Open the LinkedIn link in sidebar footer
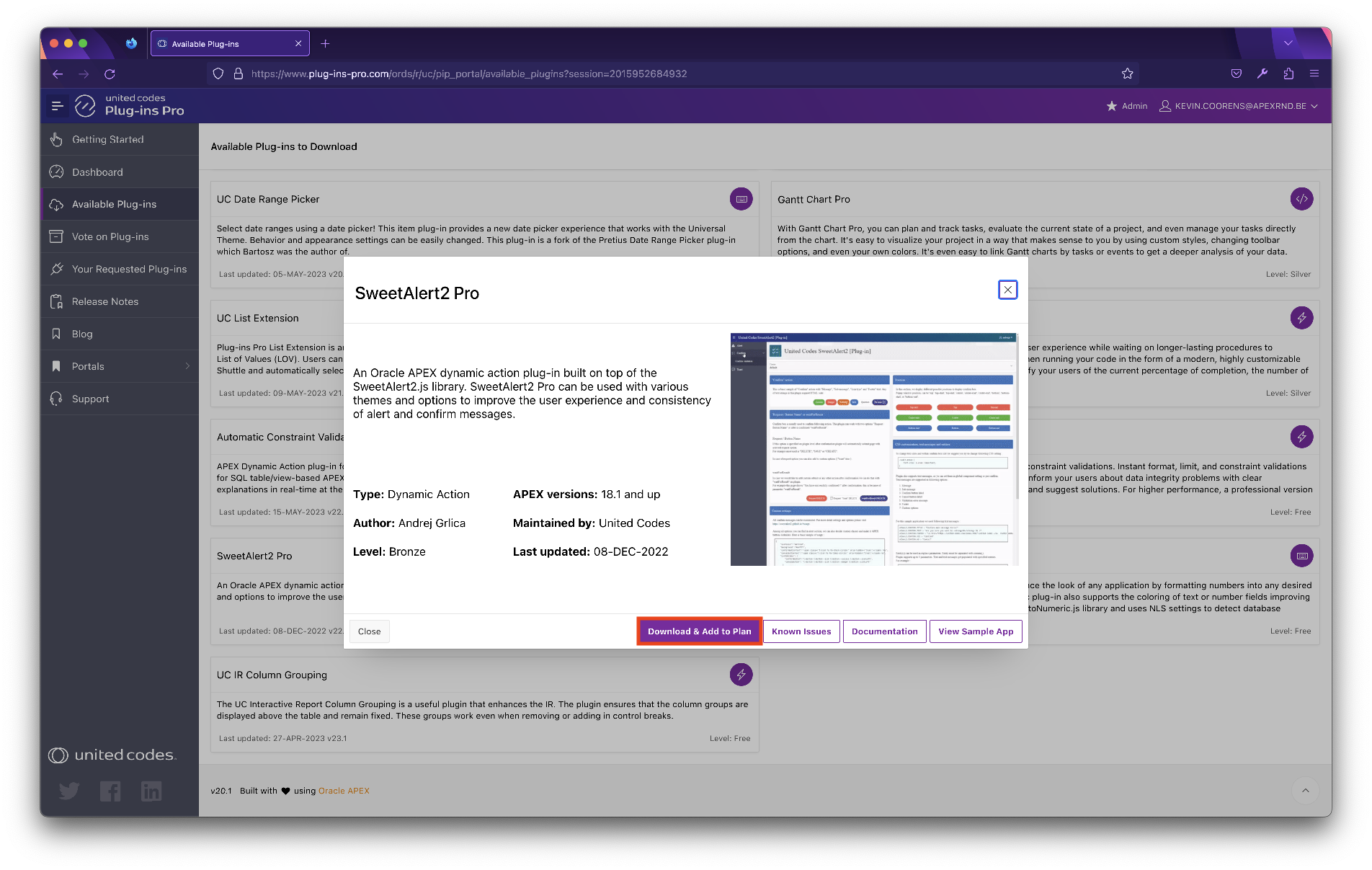The height and width of the screenshot is (870, 1372). coord(151,791)
